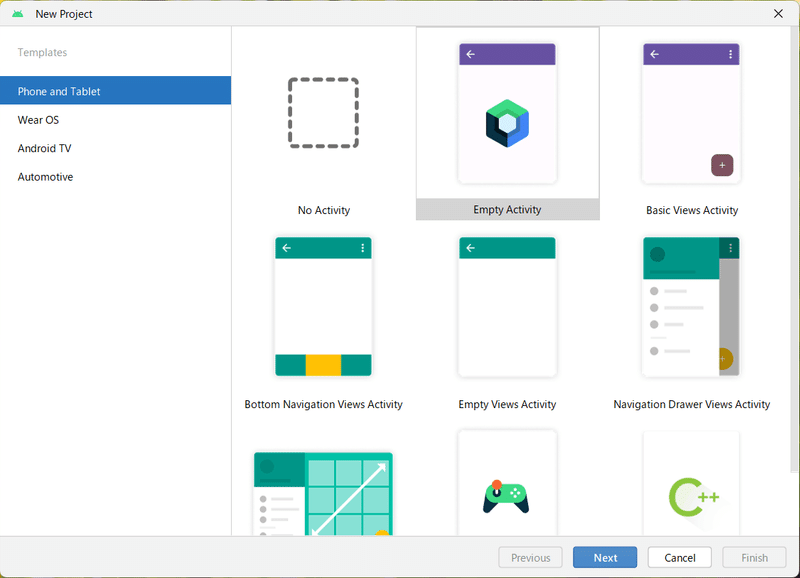The image size is (800, 578).
Task: Click the "No Activity" label
Action: click(x=323, y=210)
